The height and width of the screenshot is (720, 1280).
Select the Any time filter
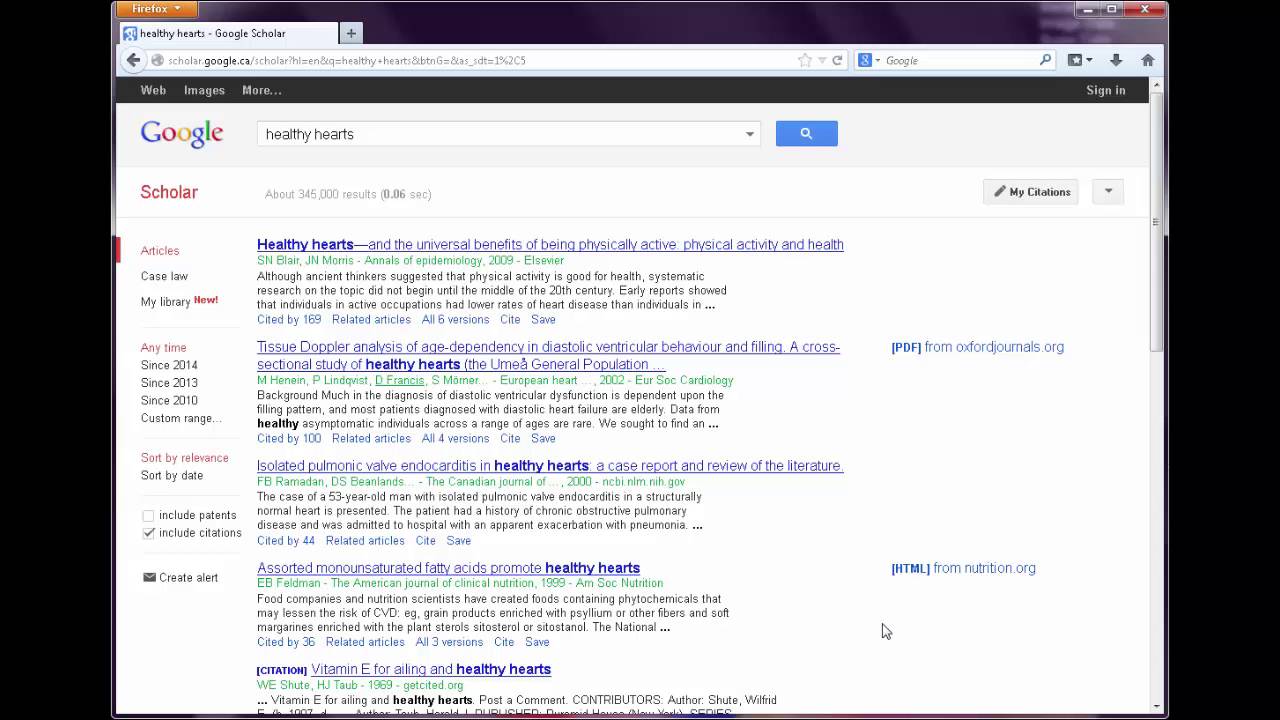click(x=163, y=348)
